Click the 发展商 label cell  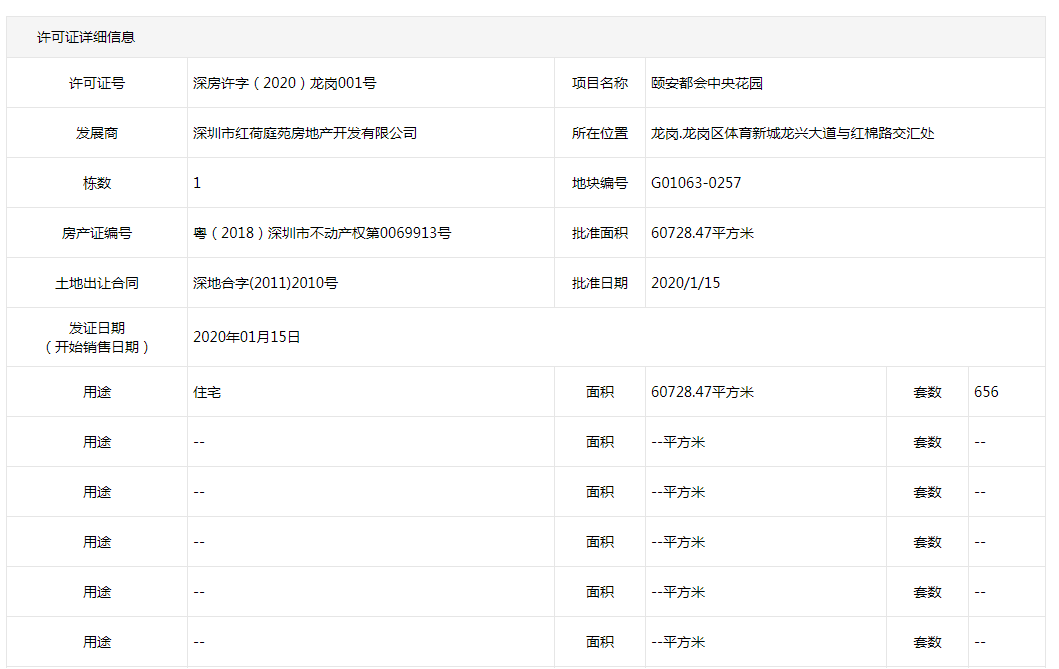click(x=97, y=133)
